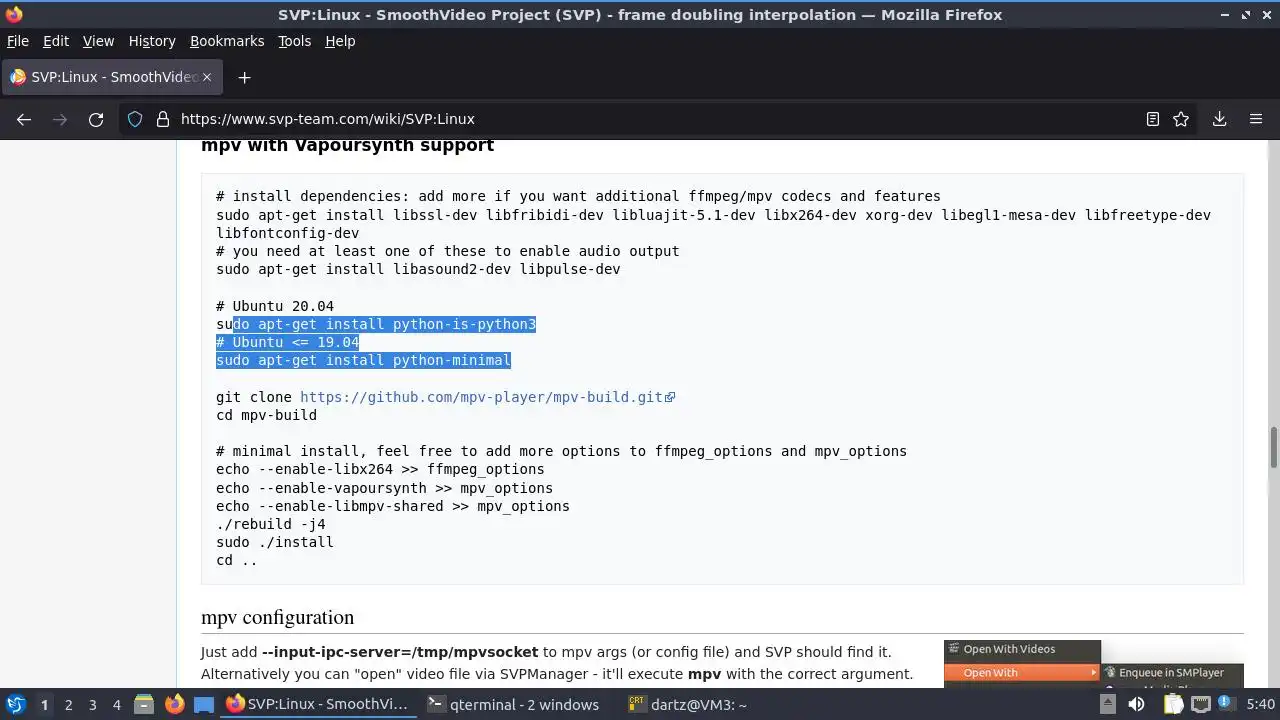Switch to SVP:Linux Firefox taskbar window

coord(318,704)
